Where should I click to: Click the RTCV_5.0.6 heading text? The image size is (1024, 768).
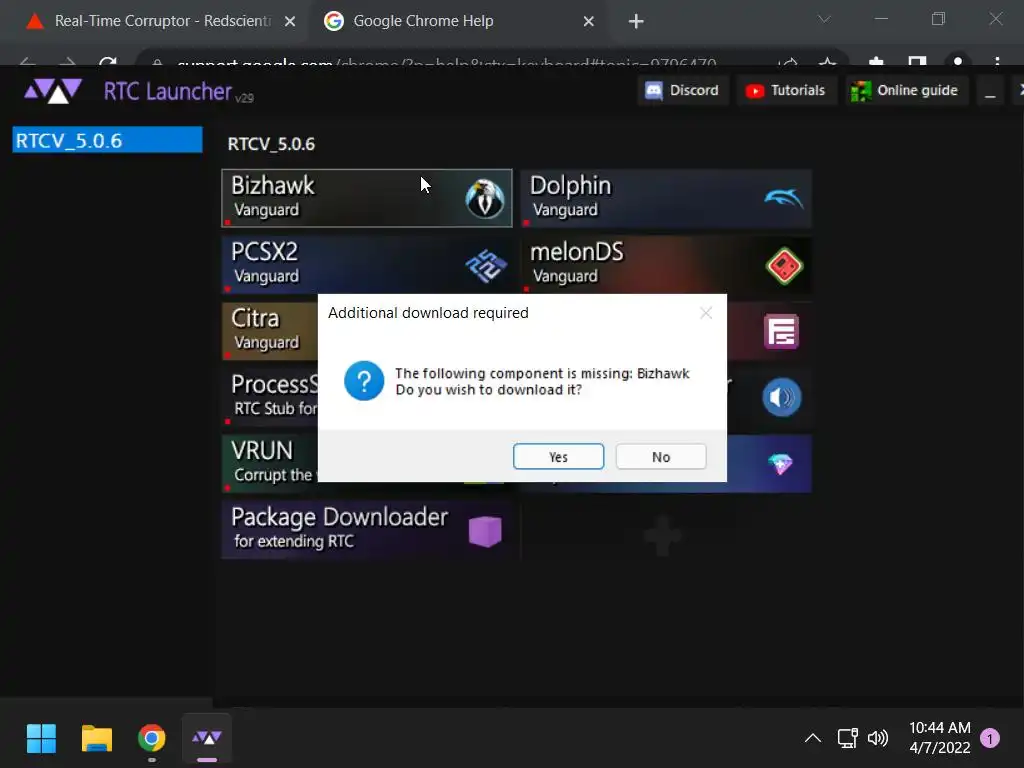point(271,144)
